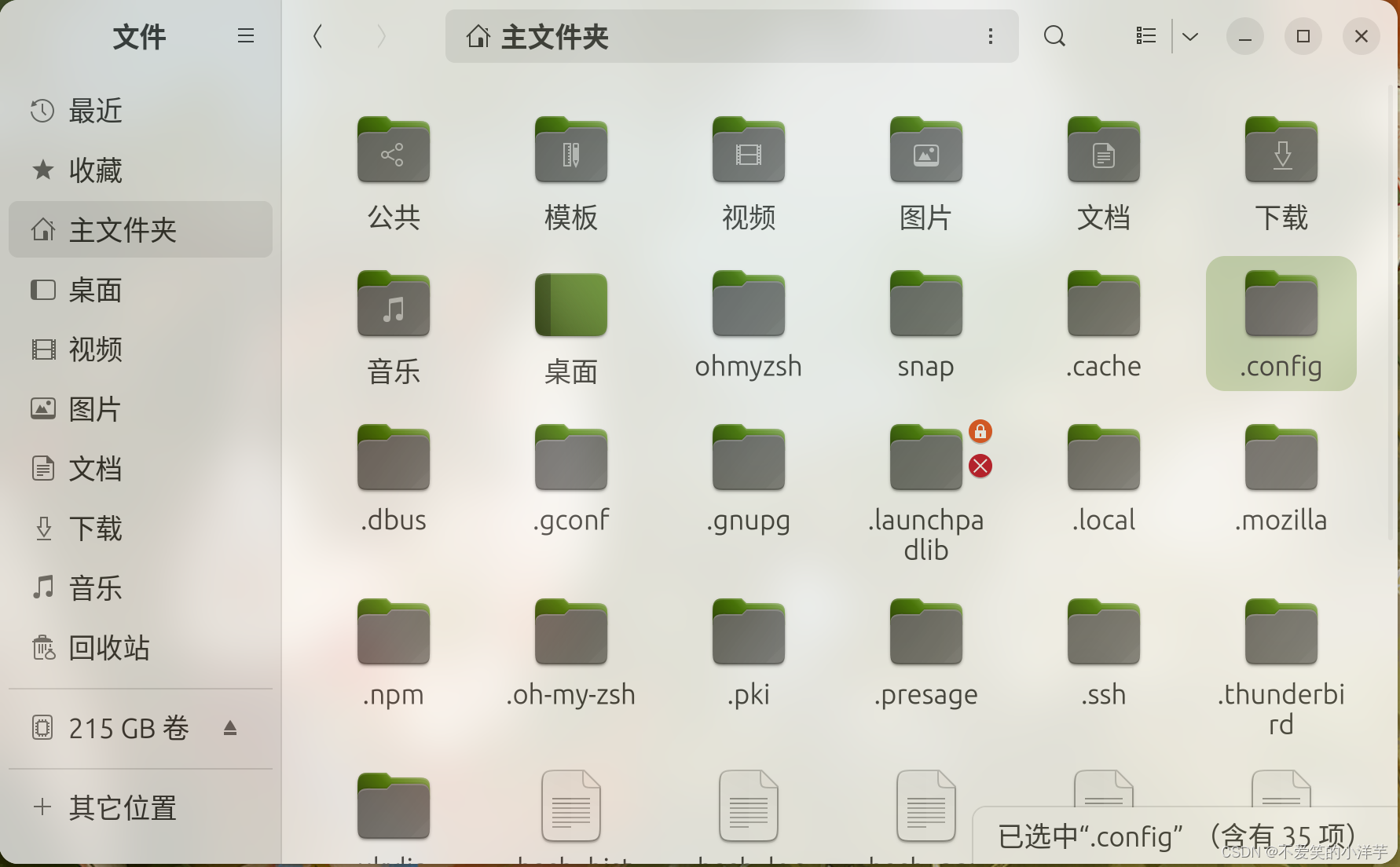1400x867 pixels.
Task: Open the 下载 (Downloads) sidebar entry
Action: 94,528
